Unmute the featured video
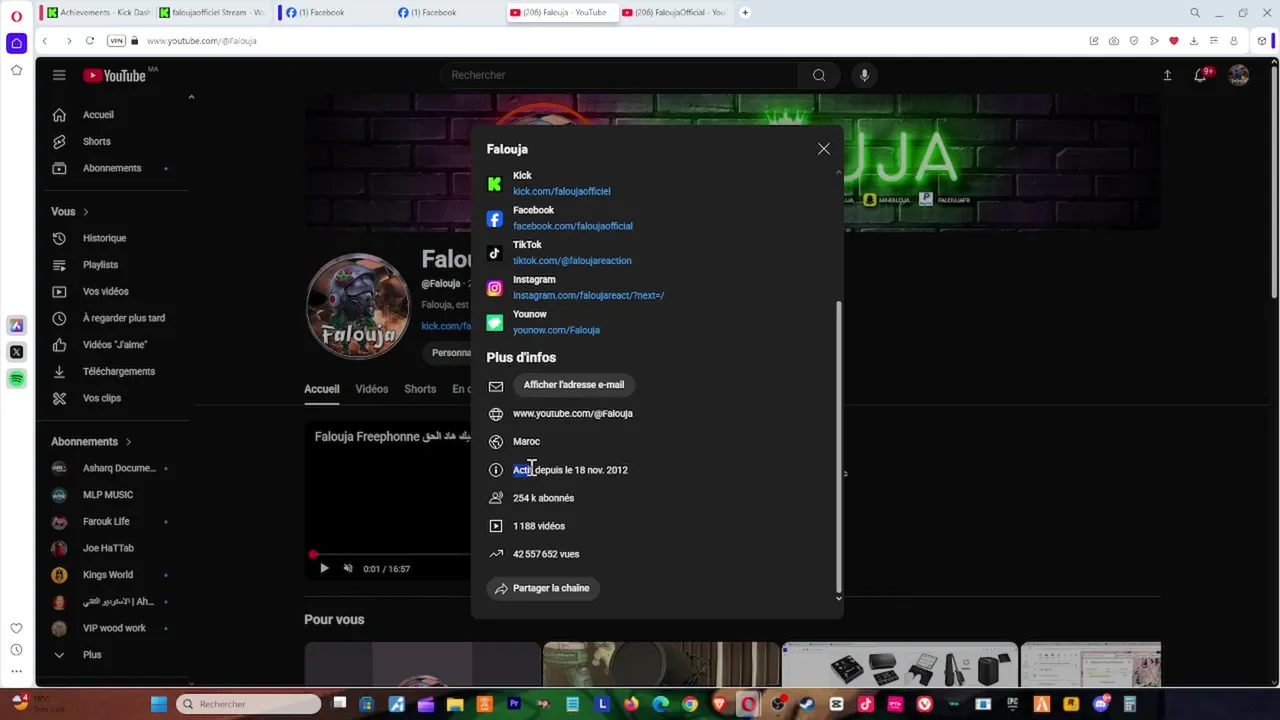1280x720 pixels. coord(348,568)
